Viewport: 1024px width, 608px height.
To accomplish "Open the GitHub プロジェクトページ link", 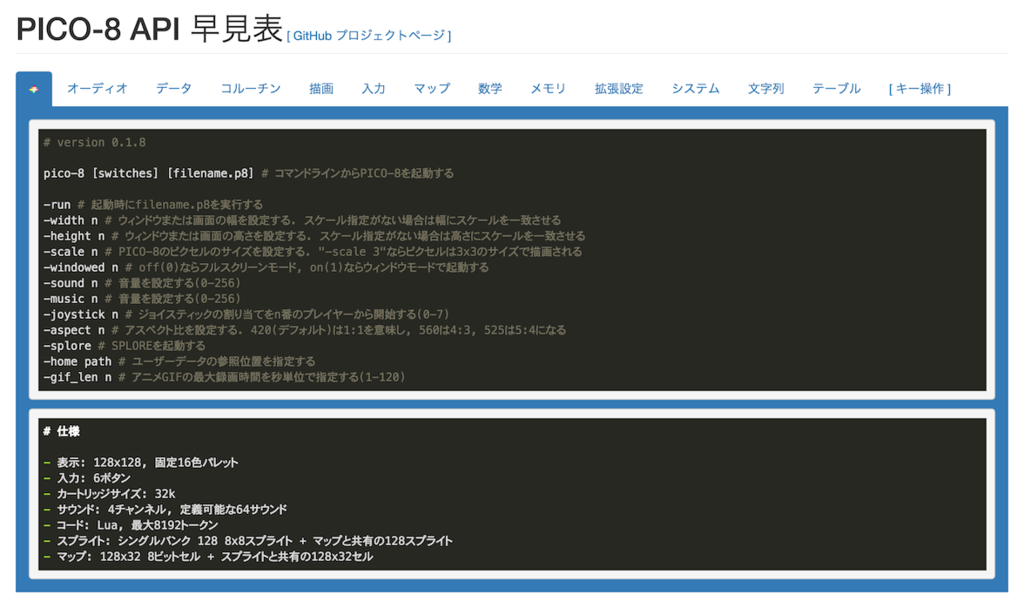I will 369,32.
